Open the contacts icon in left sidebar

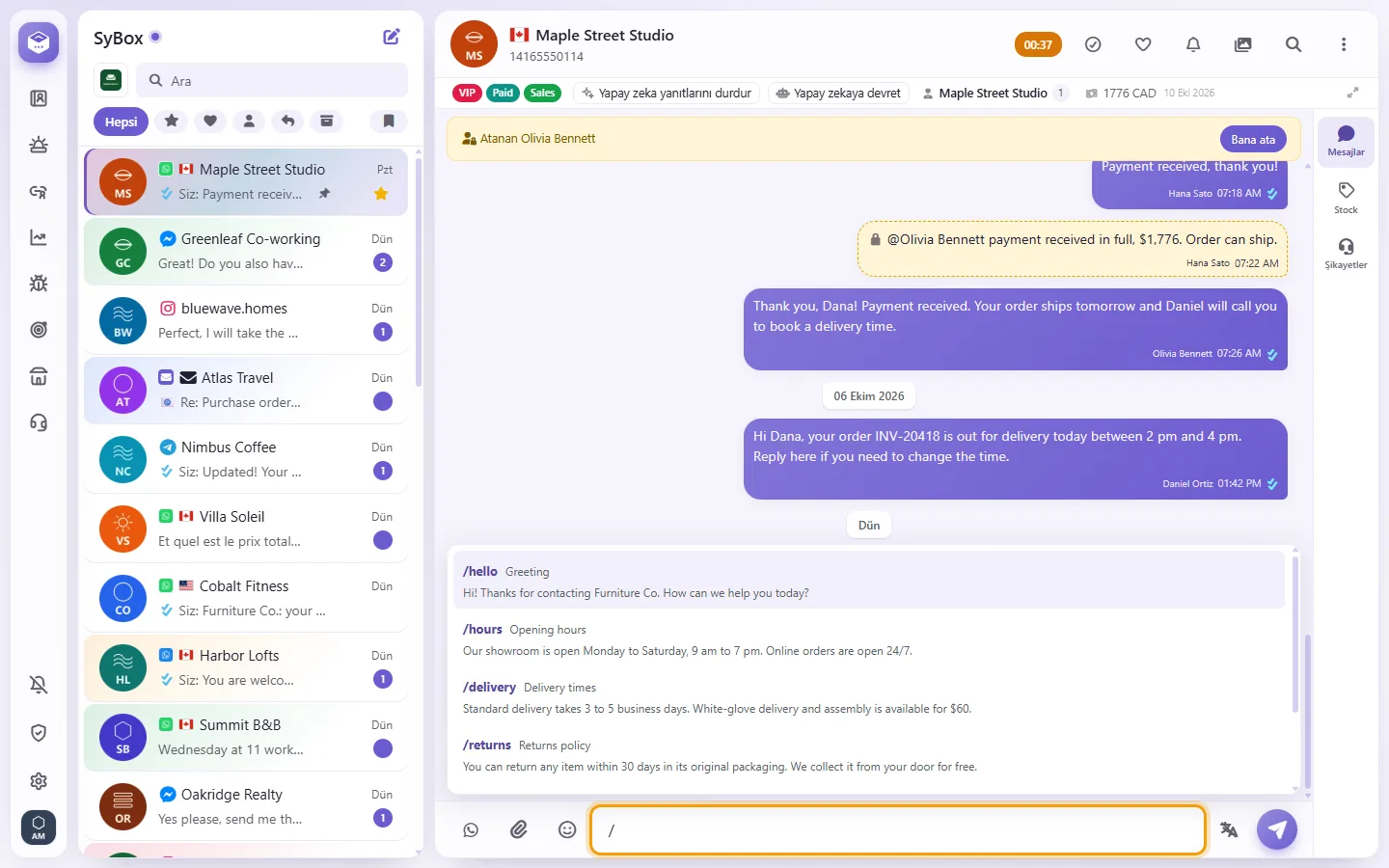tap(39, 98)
